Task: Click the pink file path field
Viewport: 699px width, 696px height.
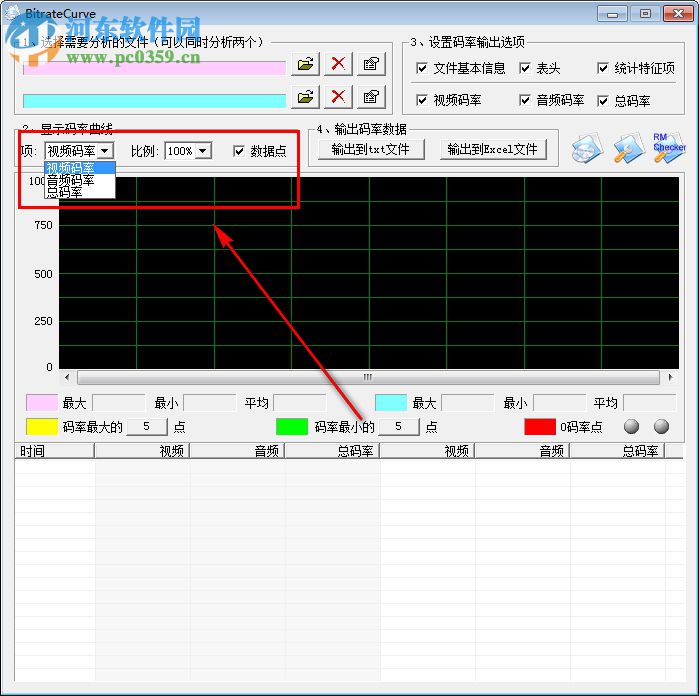Action: pyautogui.click(x=154, y=68)
